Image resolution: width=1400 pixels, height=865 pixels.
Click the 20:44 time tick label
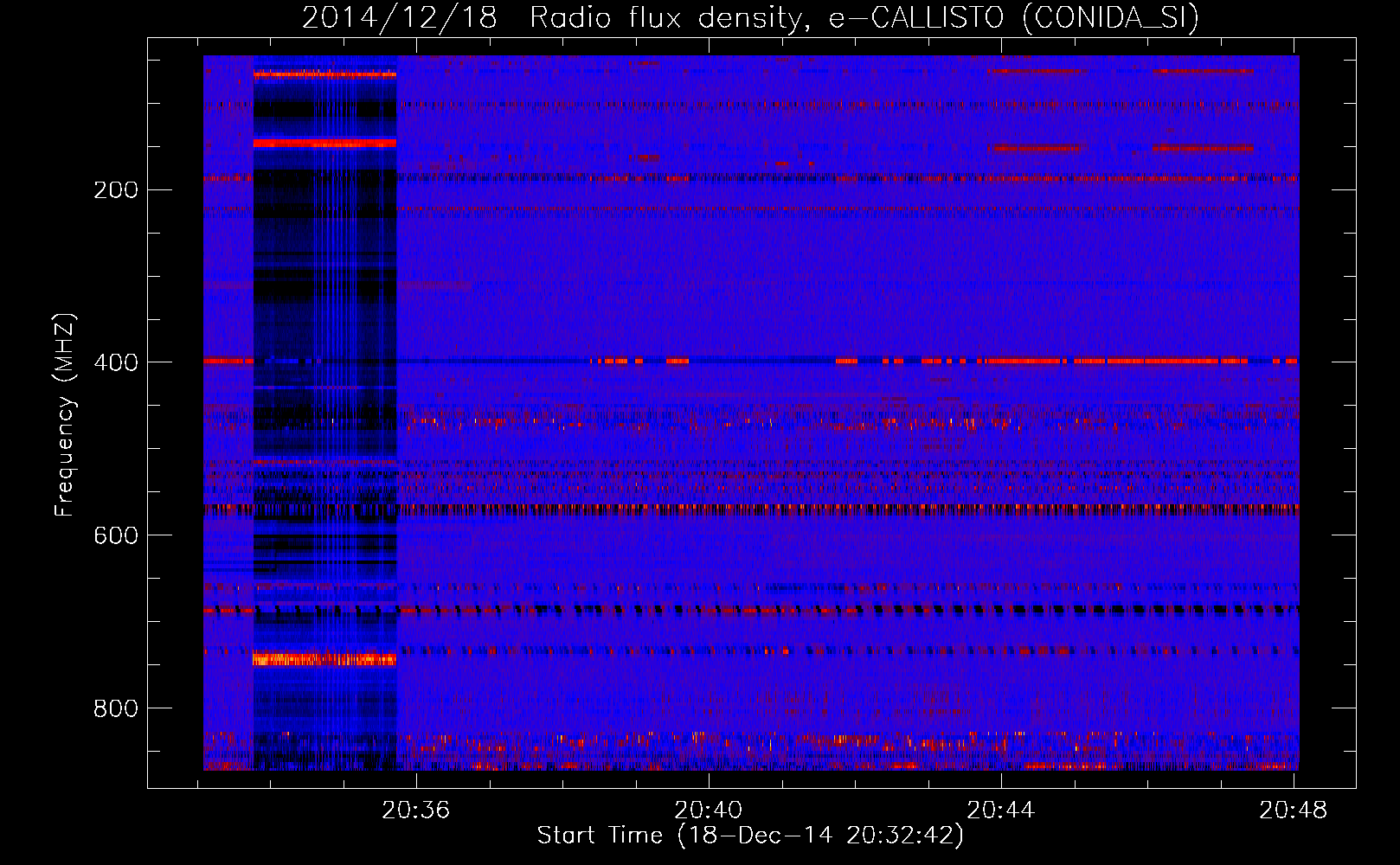[1001, 811]
